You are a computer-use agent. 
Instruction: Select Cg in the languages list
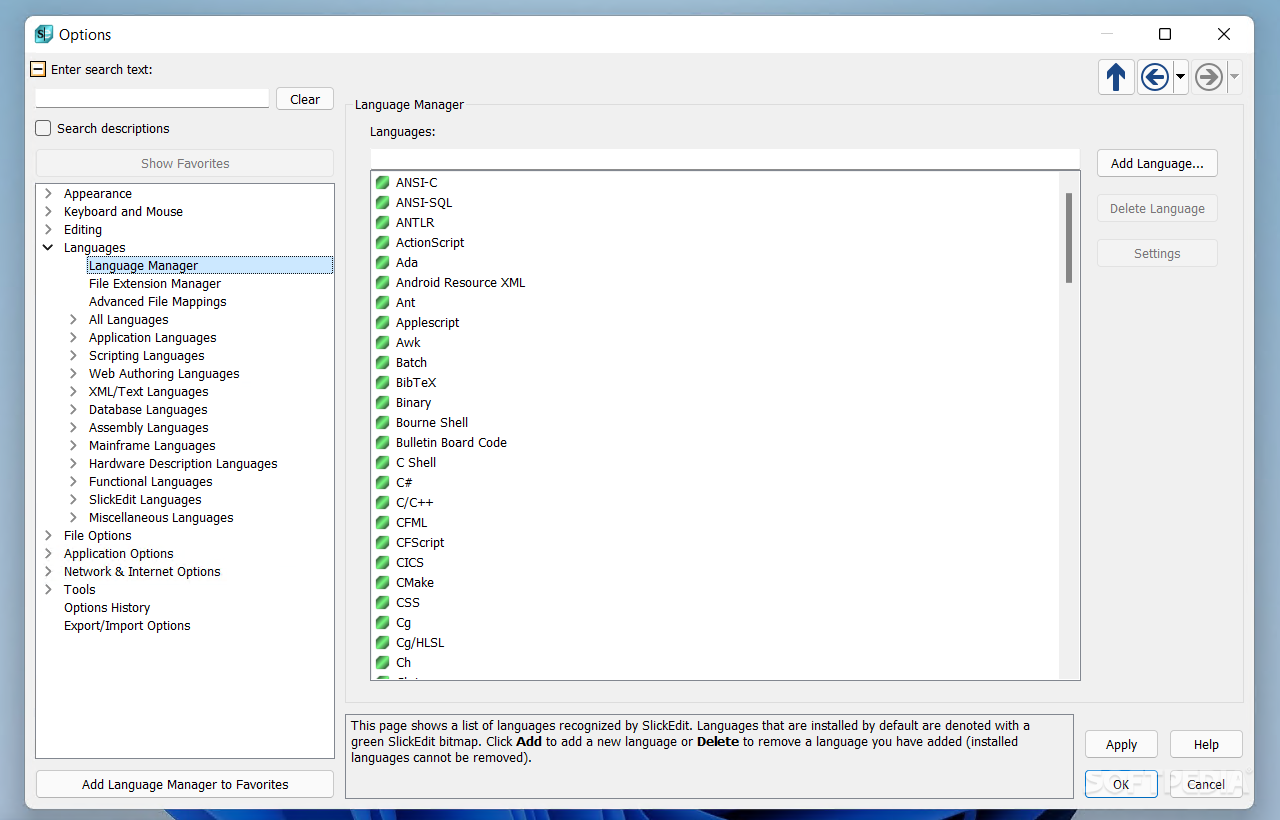coord(403,623)
